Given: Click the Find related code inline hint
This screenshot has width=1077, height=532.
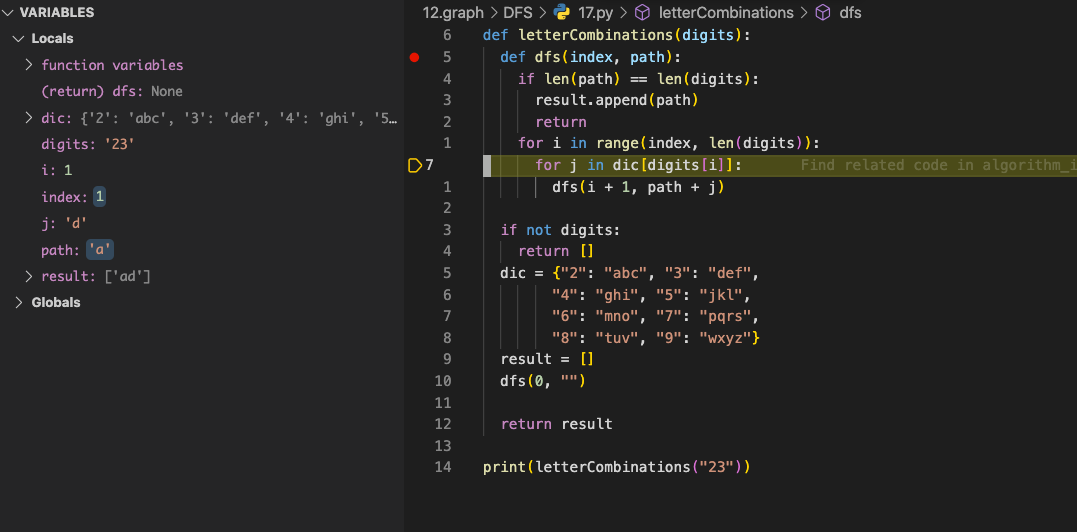Looking at the screenshot, I should (938, 165).
